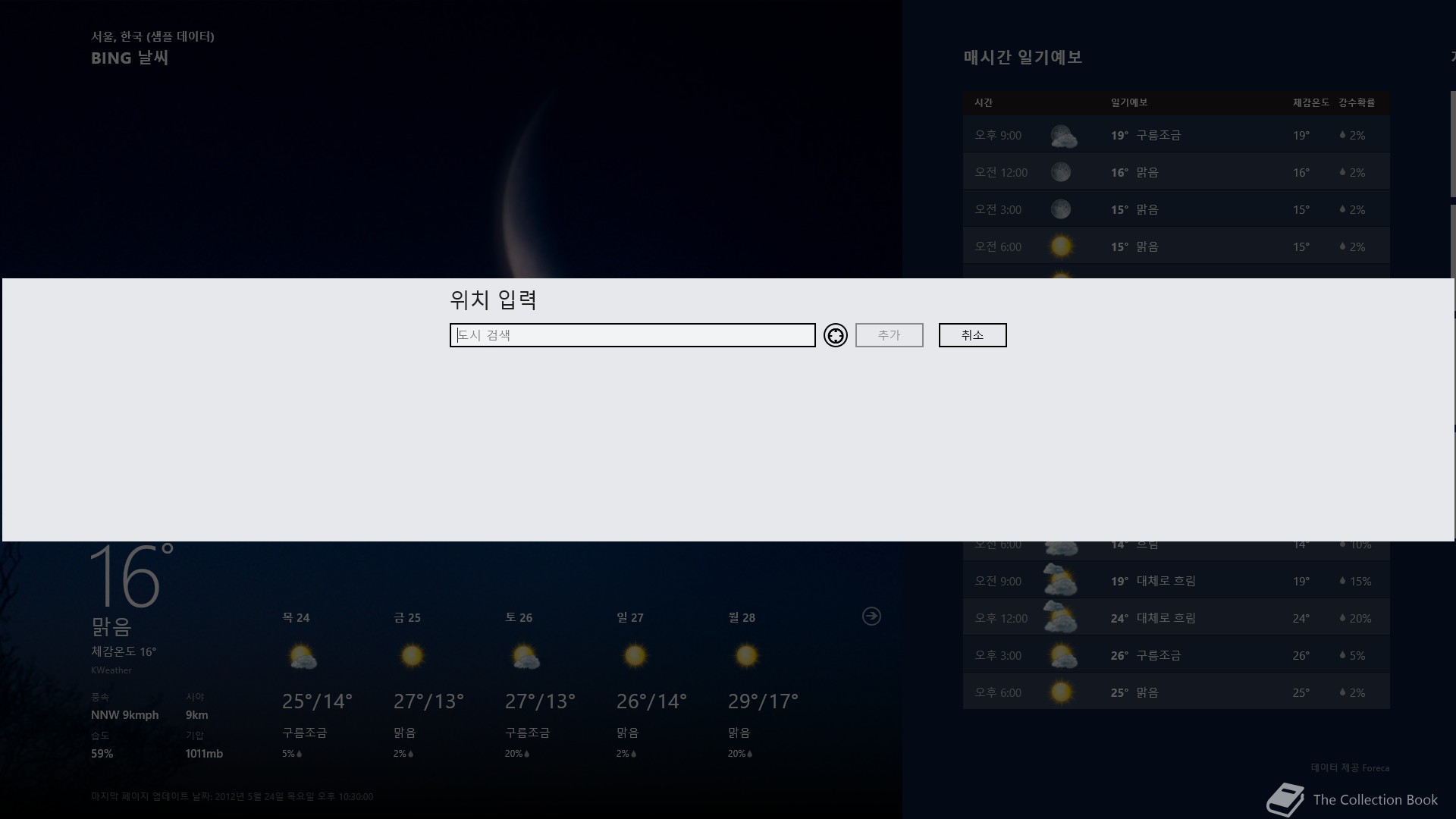Click the 15% precipitation value
Screen dimensions: 1456x819
pyautogui.click(x=1360, y=582)
